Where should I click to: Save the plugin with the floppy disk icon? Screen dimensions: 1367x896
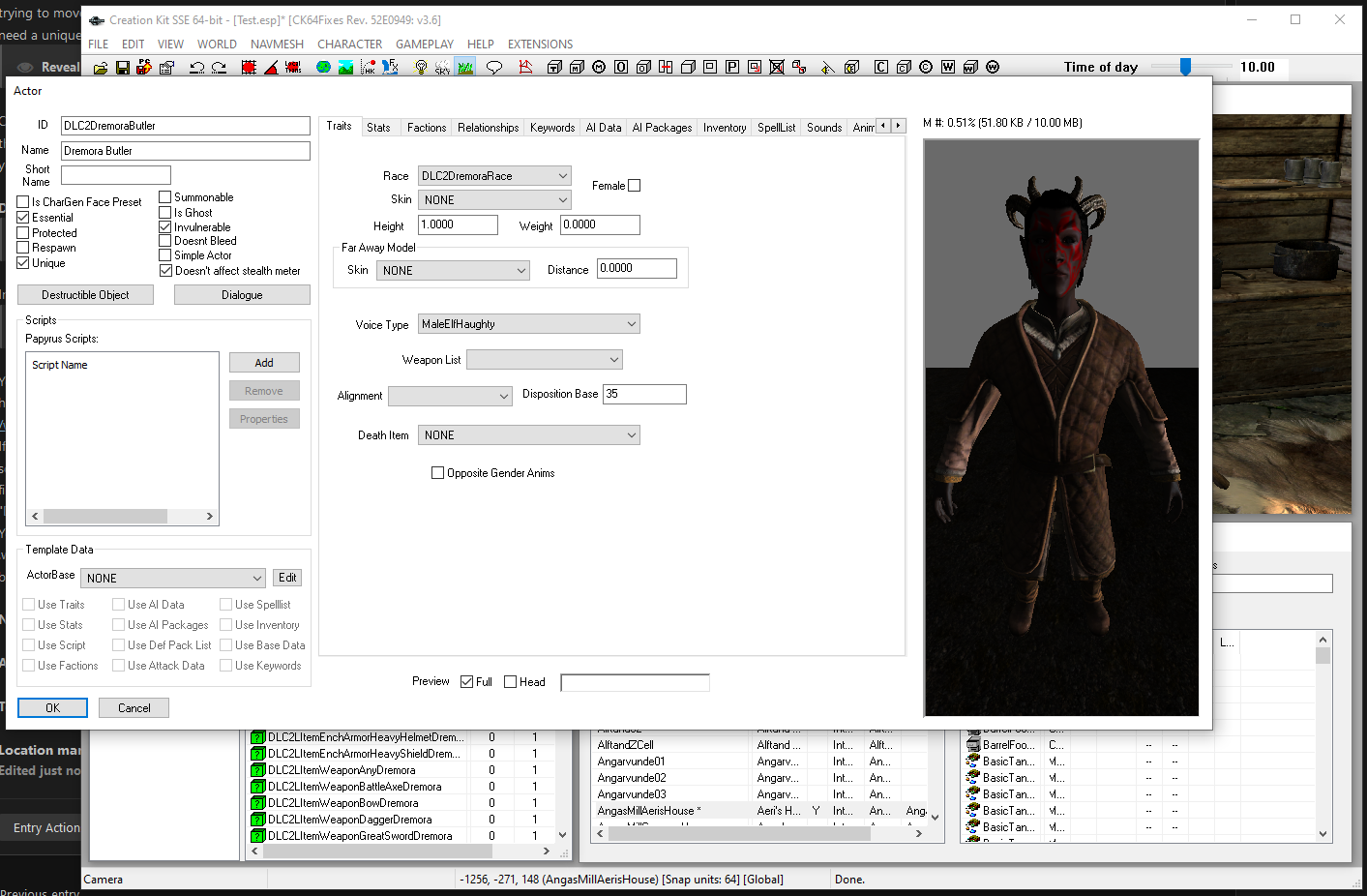(123, 68)
